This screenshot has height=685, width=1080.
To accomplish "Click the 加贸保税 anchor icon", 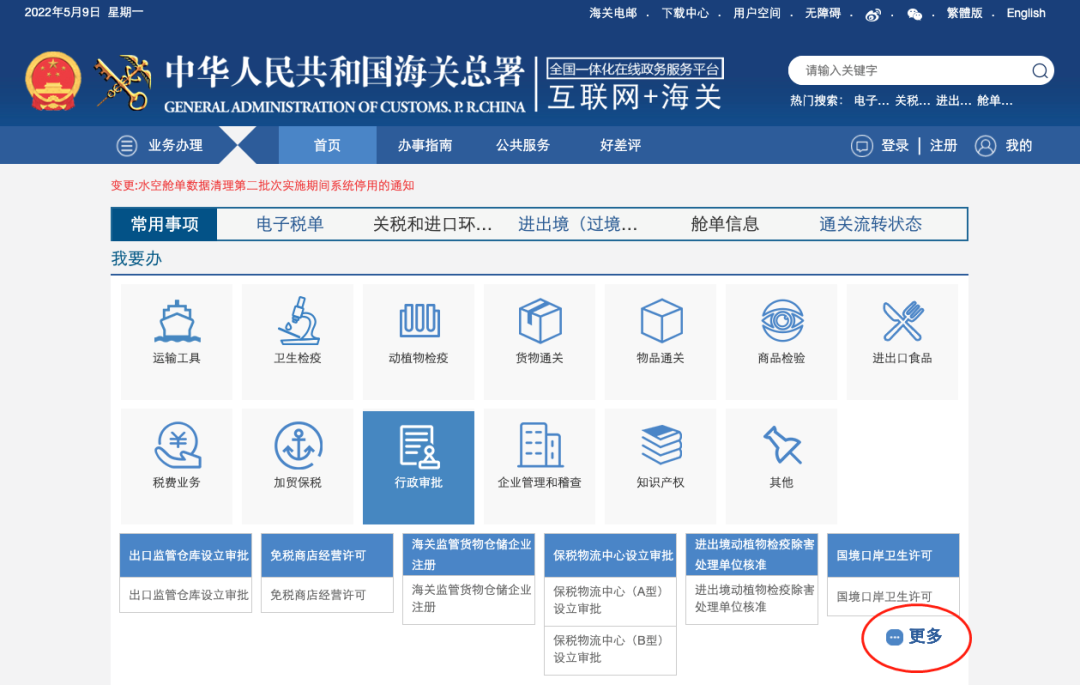I will [x=297, y=450].
